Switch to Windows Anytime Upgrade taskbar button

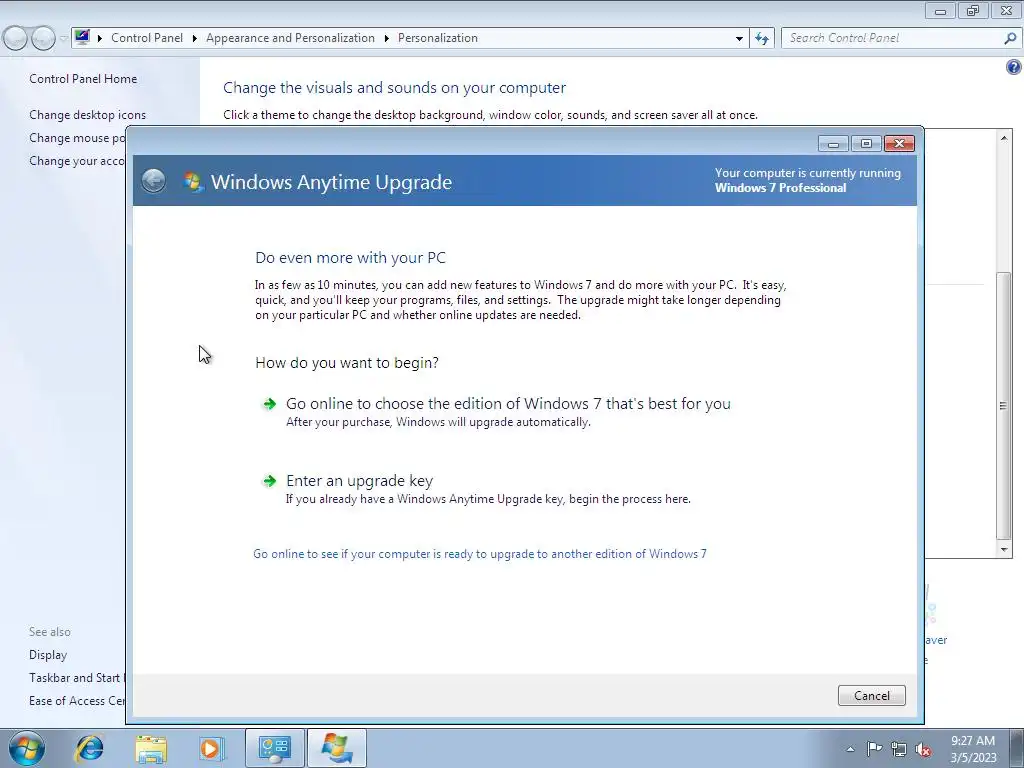pyautogui.click(x=336, y=748)
